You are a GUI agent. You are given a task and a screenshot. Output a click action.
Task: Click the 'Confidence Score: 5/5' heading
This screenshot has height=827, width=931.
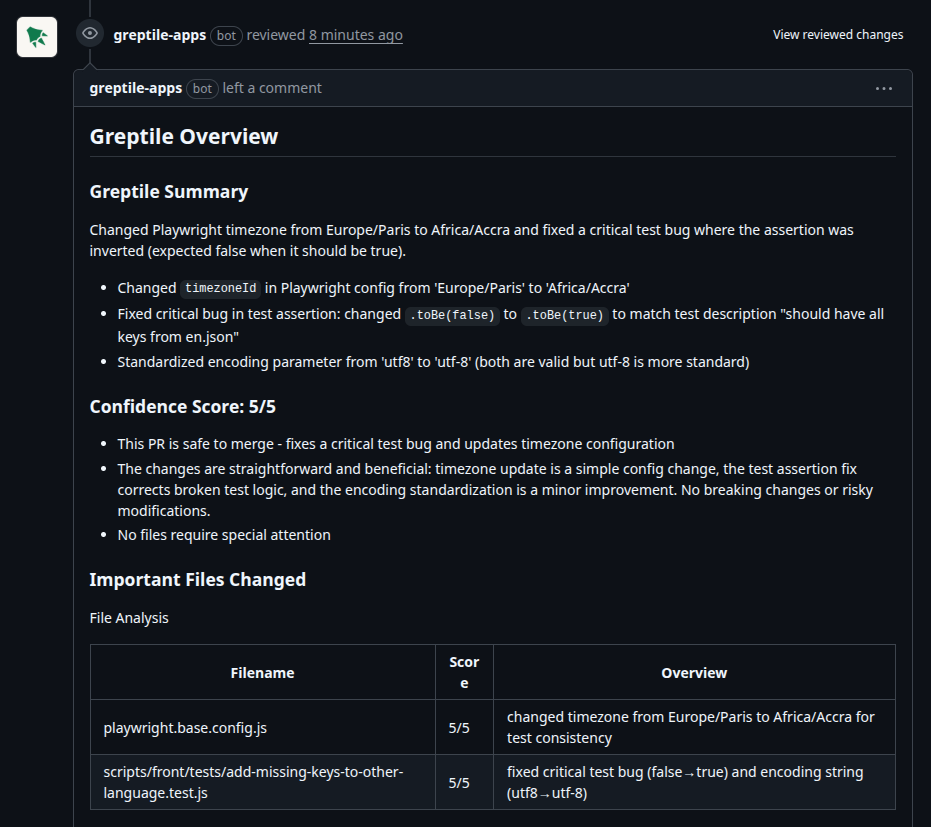(182, 407)
